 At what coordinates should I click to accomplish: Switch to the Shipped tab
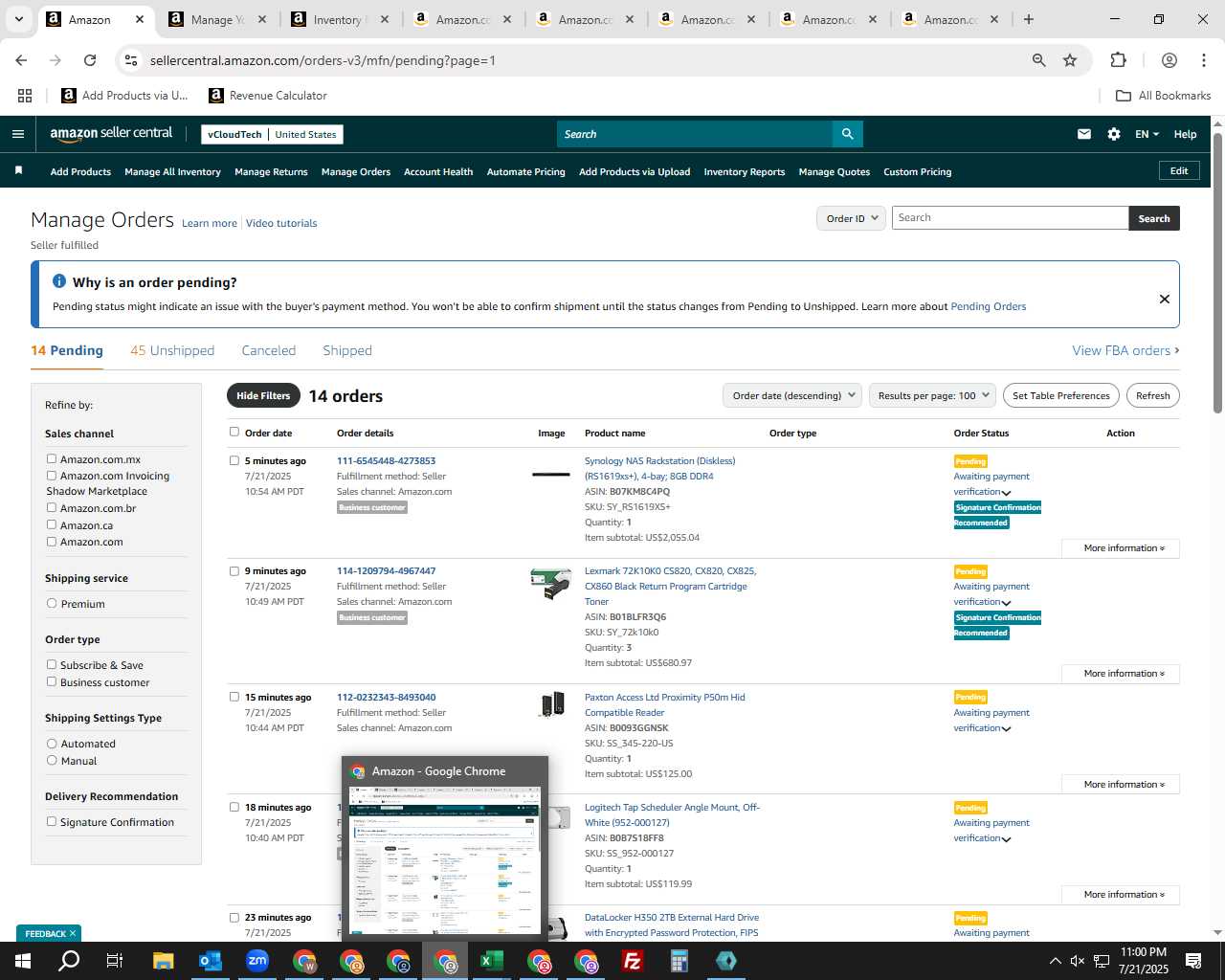pos(347,350)
